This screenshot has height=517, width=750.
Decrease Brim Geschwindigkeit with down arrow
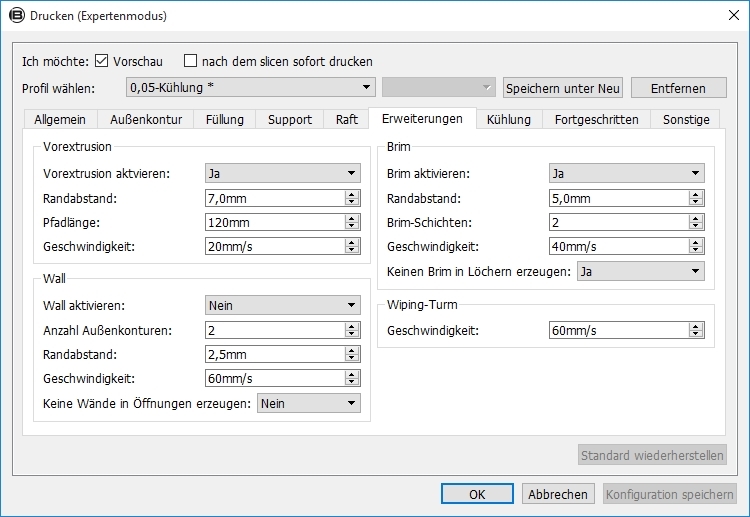pyautogui.click(x=696, y=250)
